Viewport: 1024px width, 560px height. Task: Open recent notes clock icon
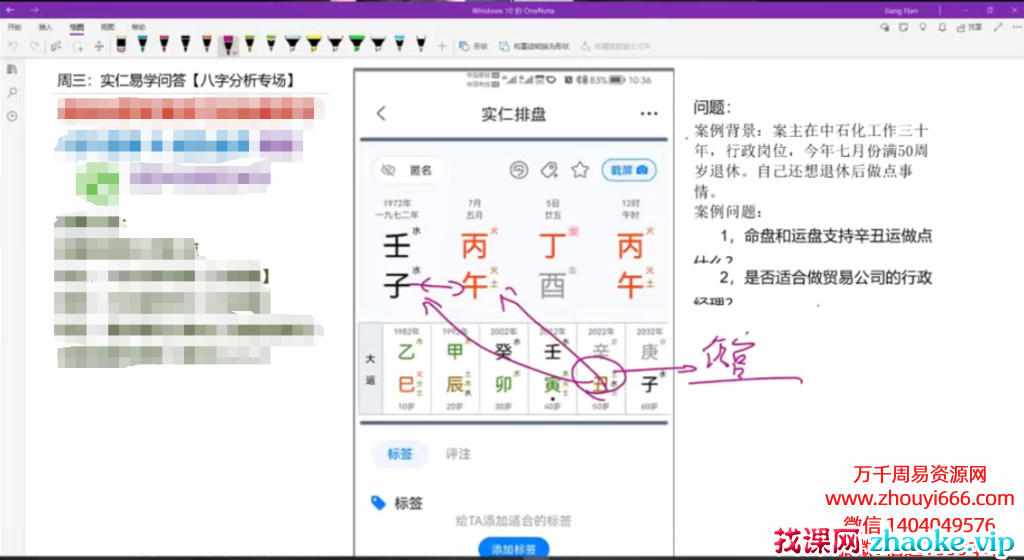[x=12, y=116]
